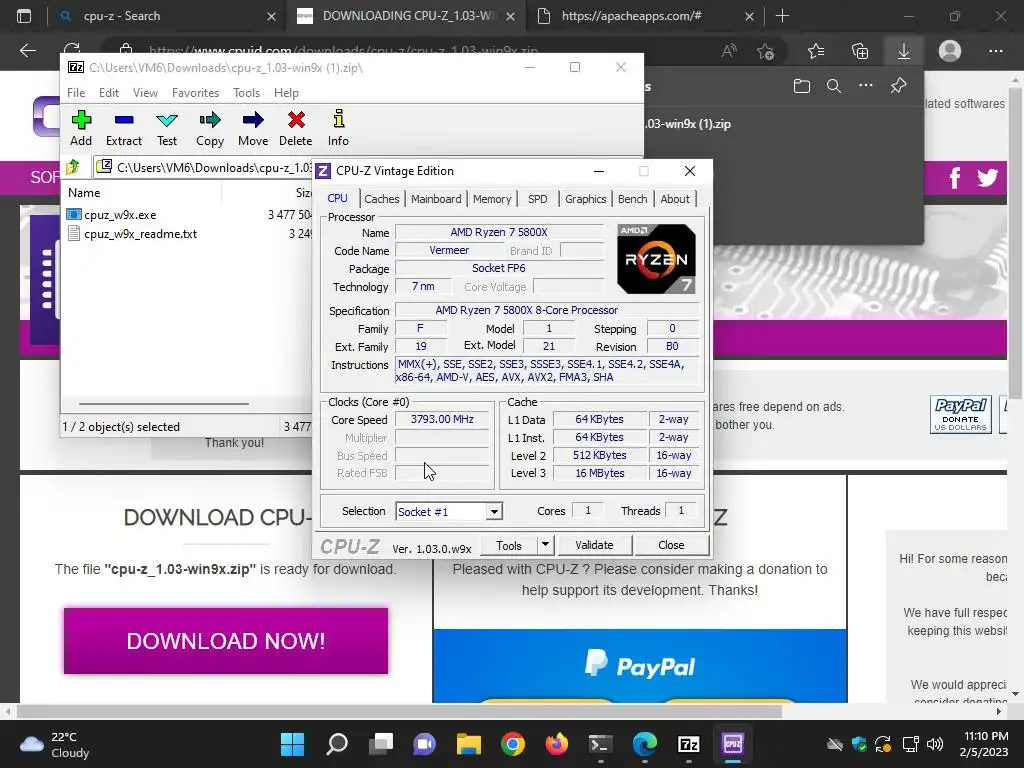The image size is (1024, 768).
Task: Open Edge Collections icon
Action: coord(860,51)
